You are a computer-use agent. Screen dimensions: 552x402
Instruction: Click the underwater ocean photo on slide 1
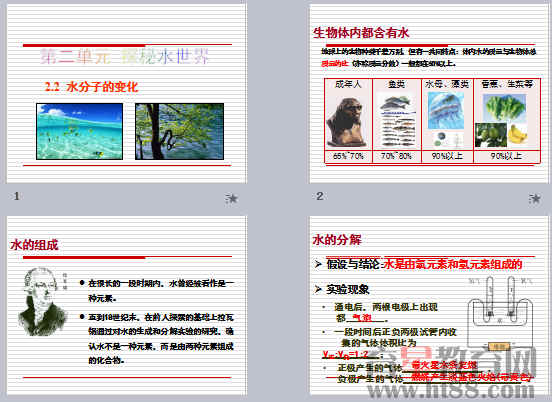80,131
